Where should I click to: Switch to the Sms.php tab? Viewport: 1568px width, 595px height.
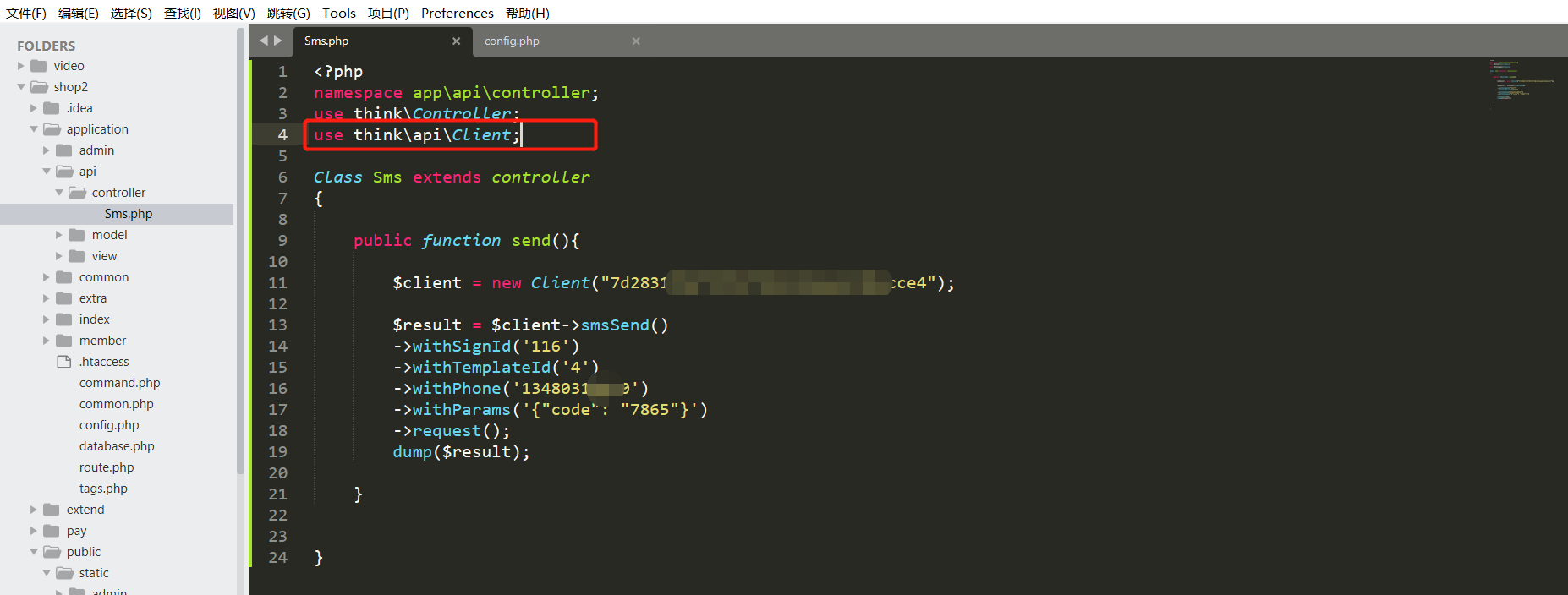click(382, 41)
